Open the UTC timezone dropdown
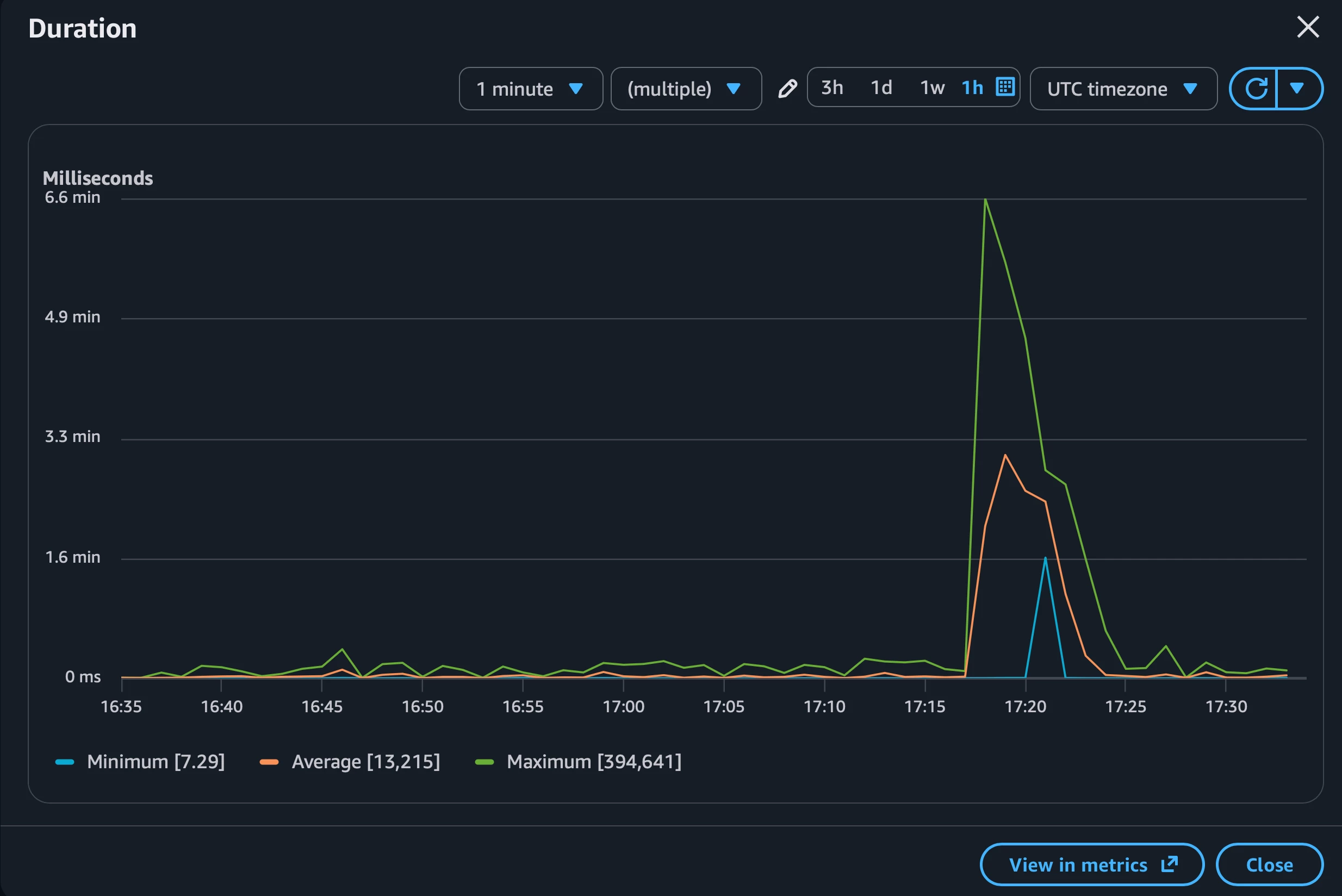The image size is (1342, 896). 1122,89
